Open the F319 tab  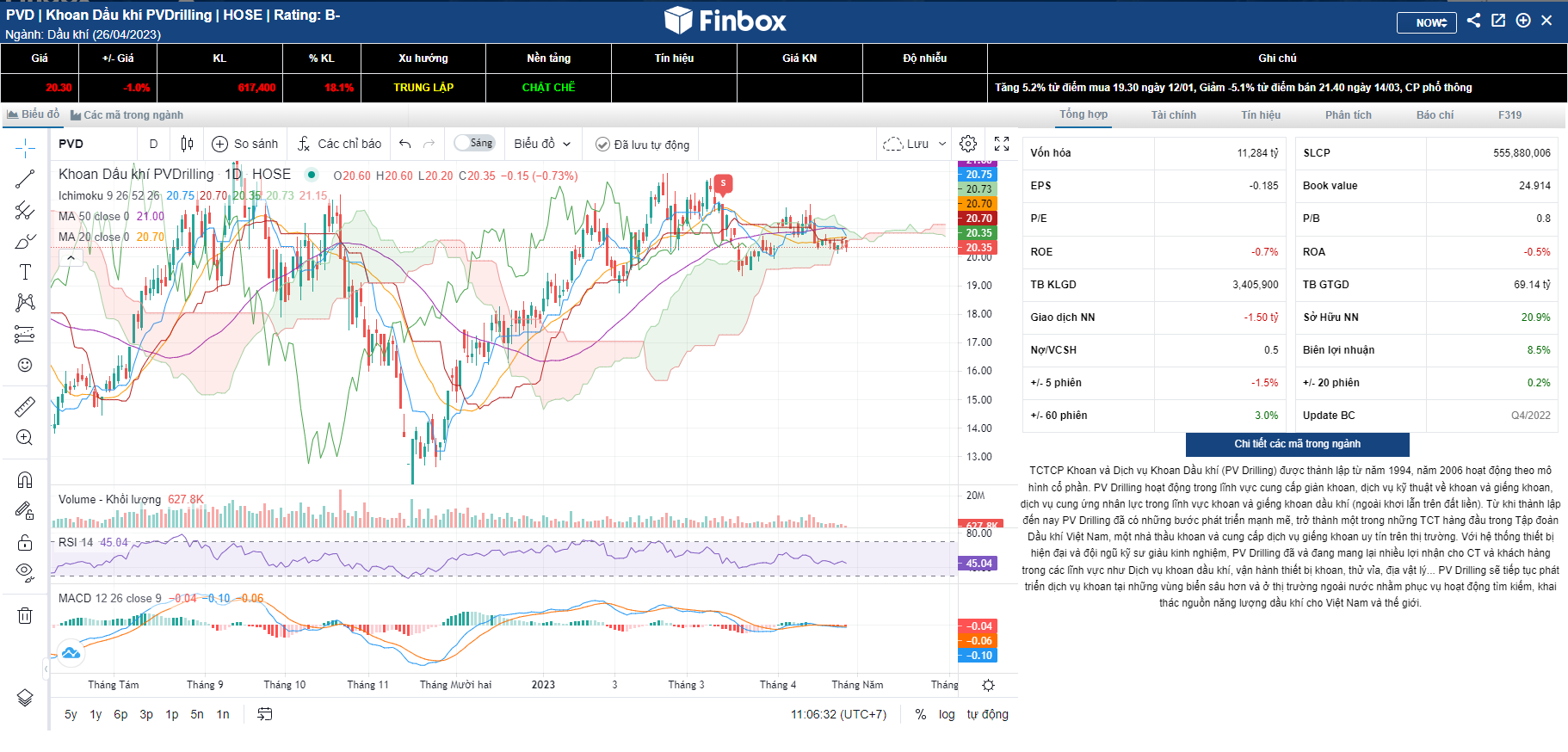point(1509,114)
